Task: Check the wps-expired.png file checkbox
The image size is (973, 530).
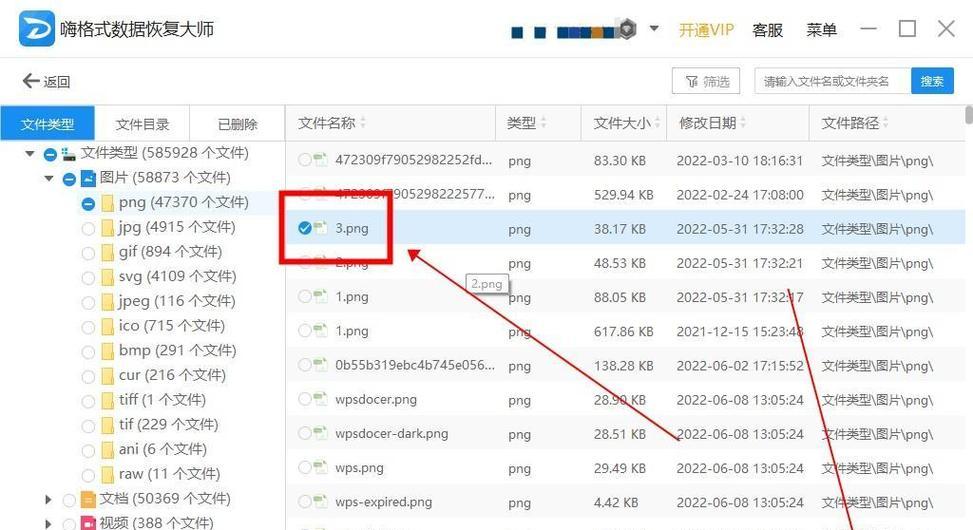Action: click(x=304, y=501)
